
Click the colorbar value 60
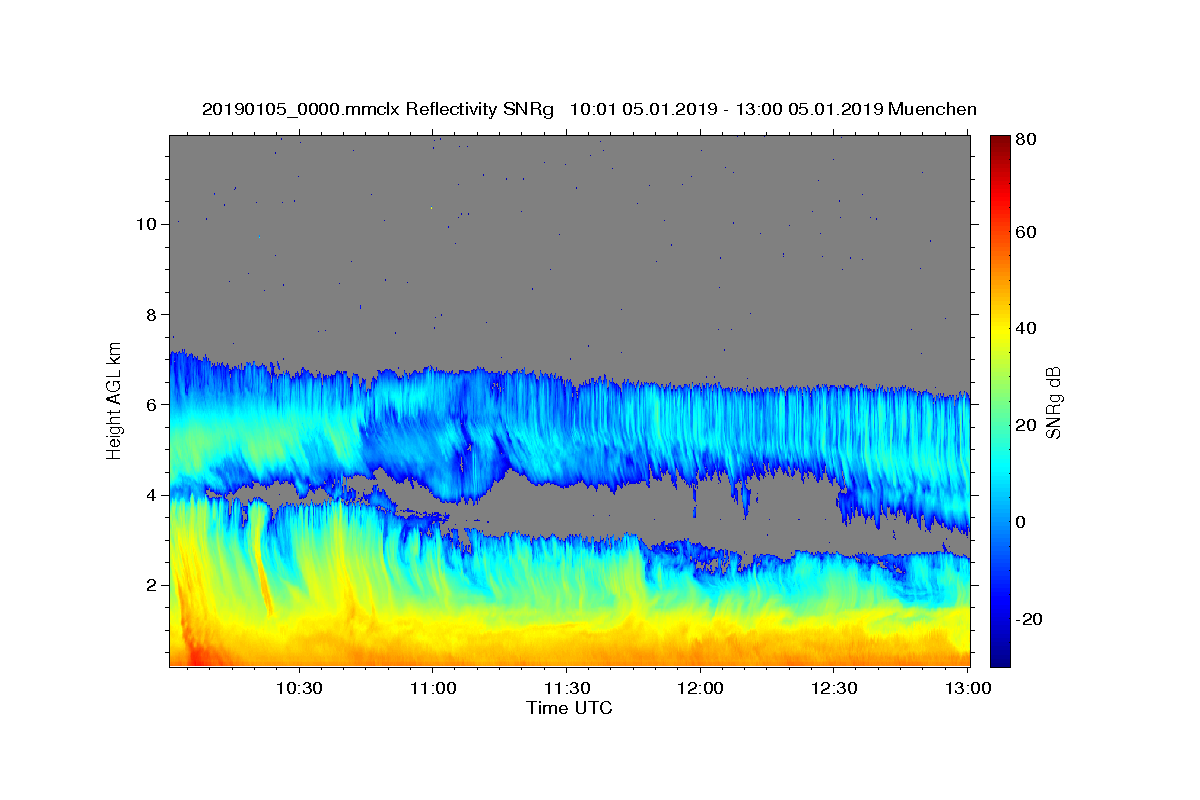click(x=1028, y=232)
